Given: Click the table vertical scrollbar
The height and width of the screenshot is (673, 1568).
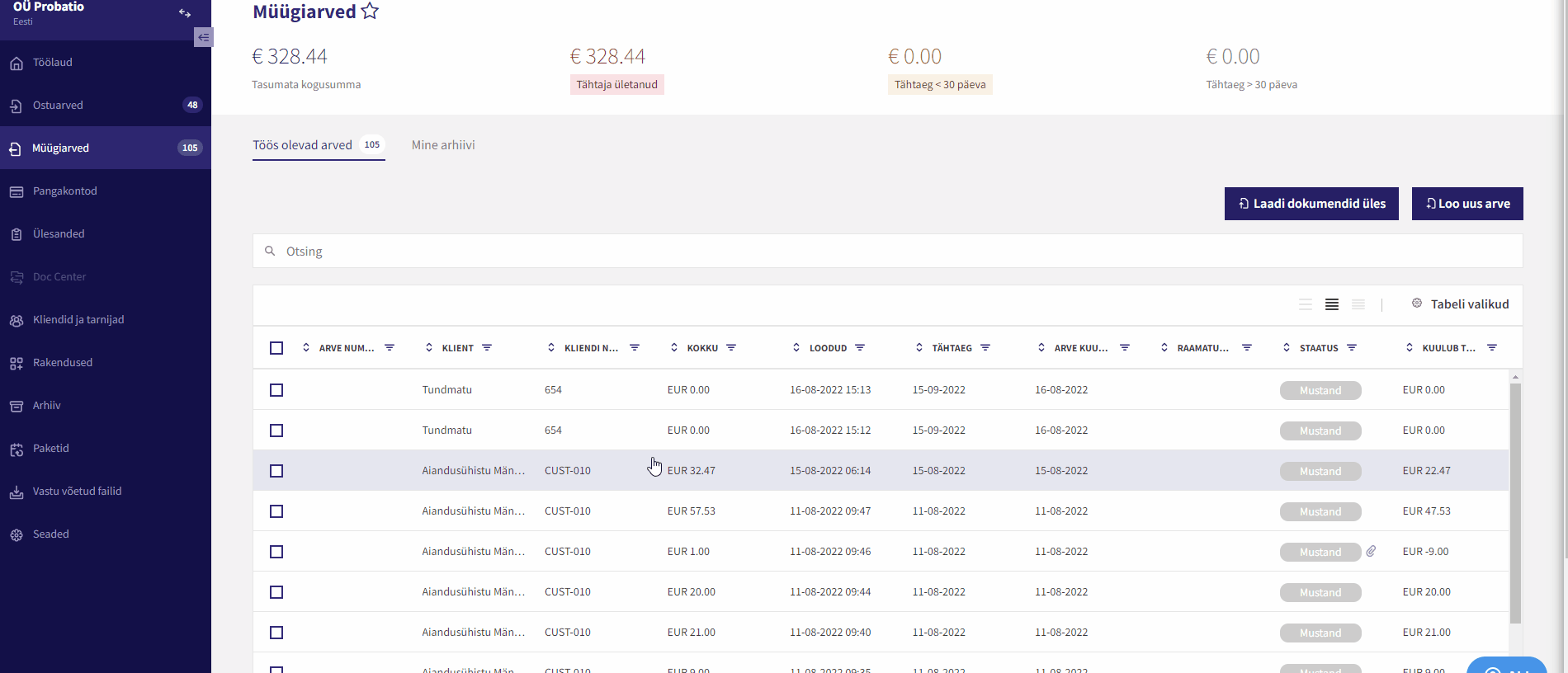Looking at the screenshot, I should [x=1515, y=503].
